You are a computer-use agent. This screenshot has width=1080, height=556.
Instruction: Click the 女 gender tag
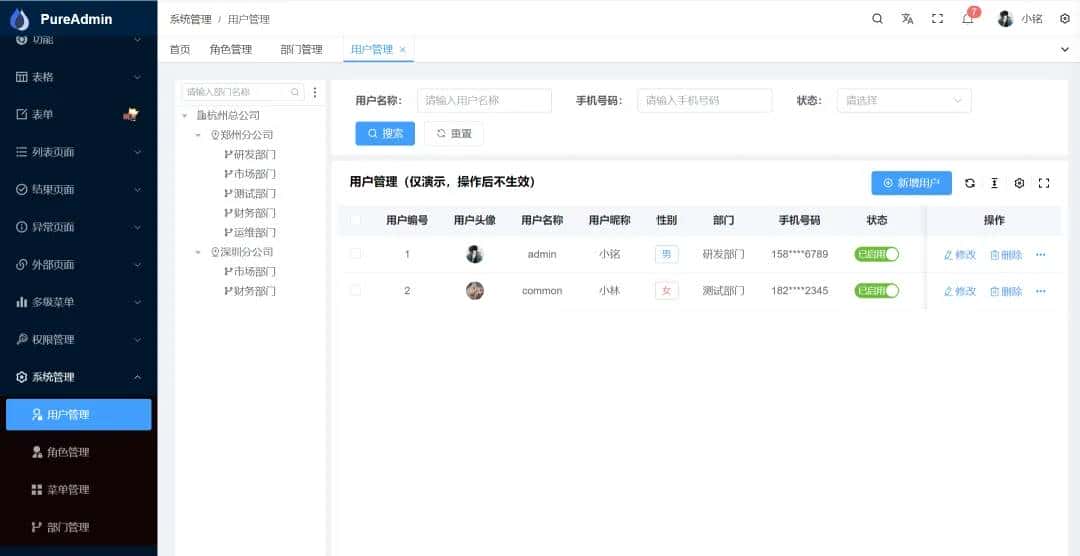666,291
